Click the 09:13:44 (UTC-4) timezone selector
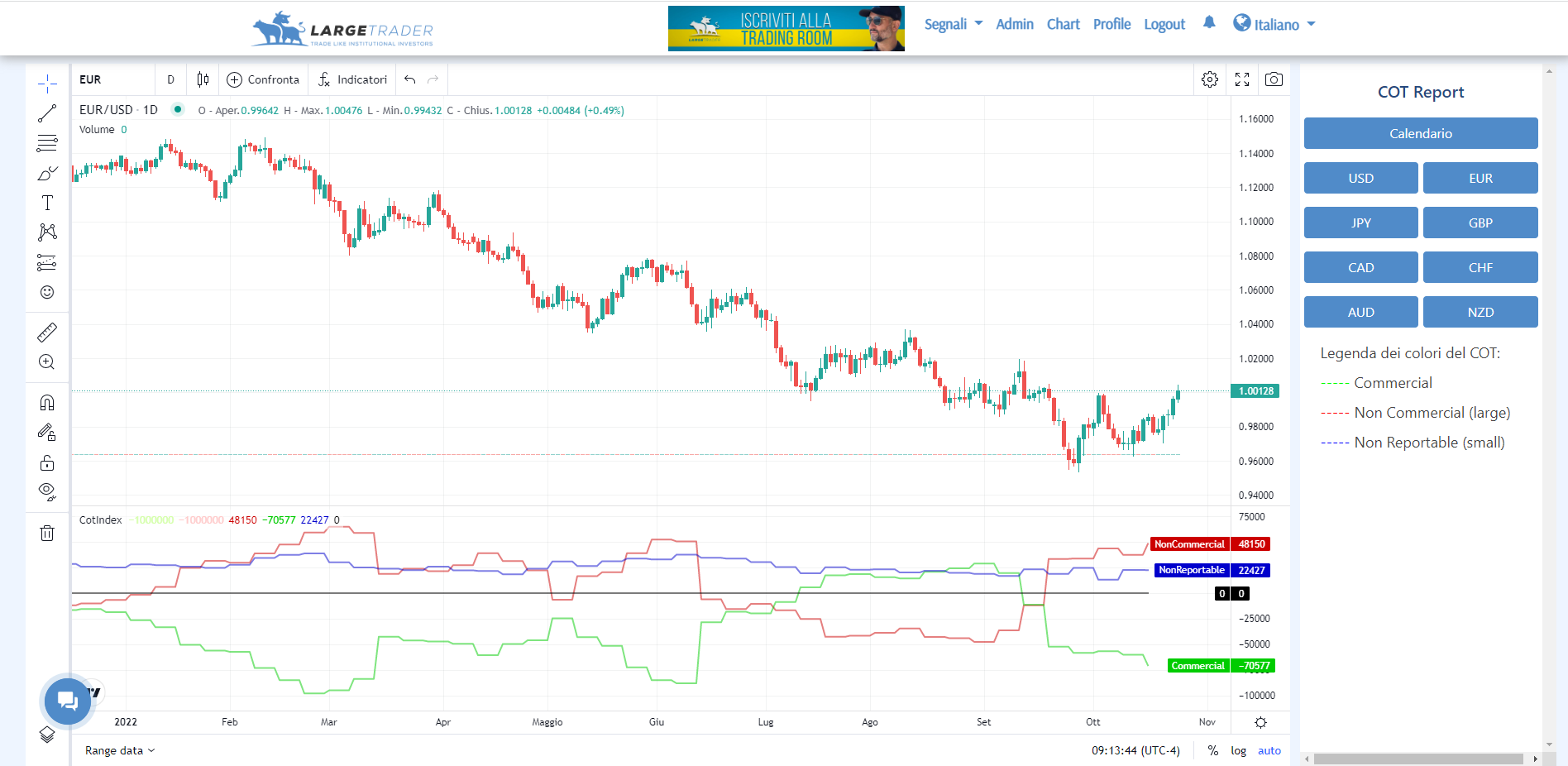1568x766 pixels. [1135, 750]
